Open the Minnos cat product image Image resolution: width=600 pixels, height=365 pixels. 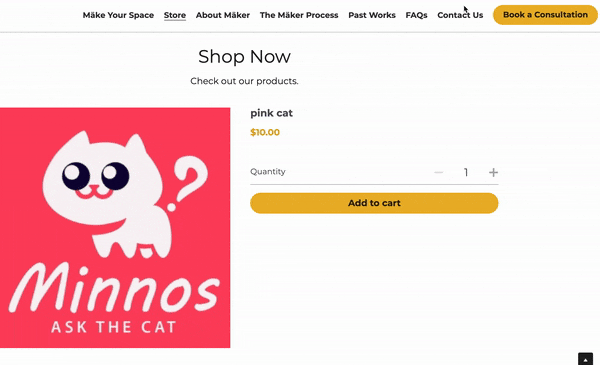pos(115,228)
